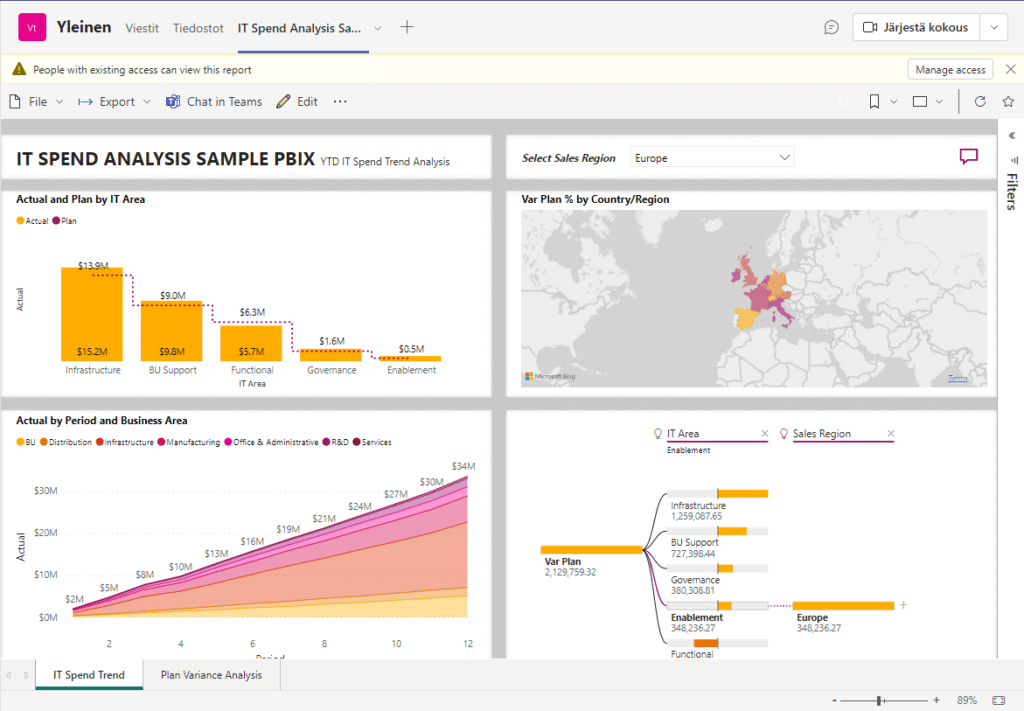1024x711 pixels.
Task: Adjust the zoom slider handle
Action: click(880, 700)
